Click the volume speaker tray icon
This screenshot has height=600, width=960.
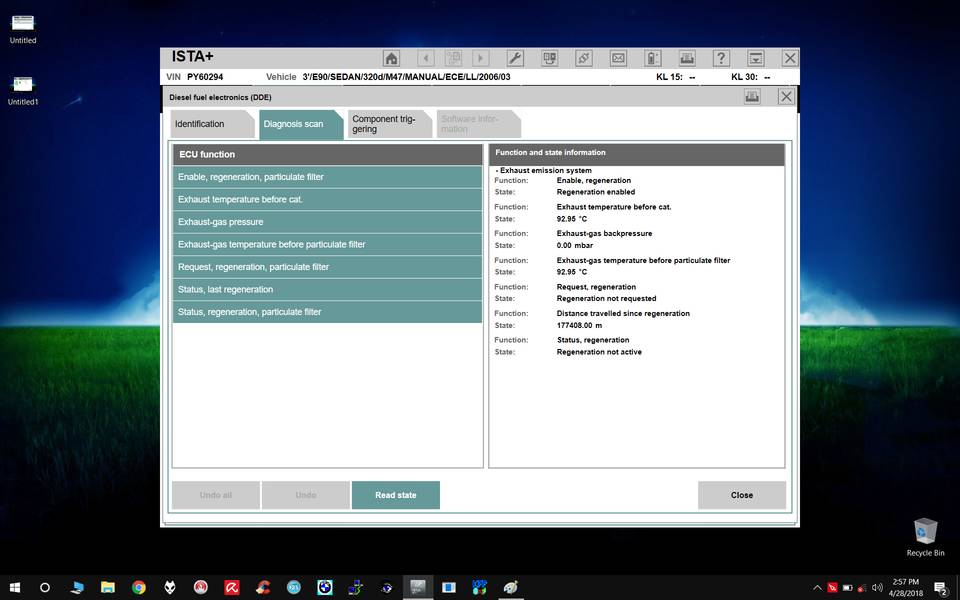click(x=877, y=588)
